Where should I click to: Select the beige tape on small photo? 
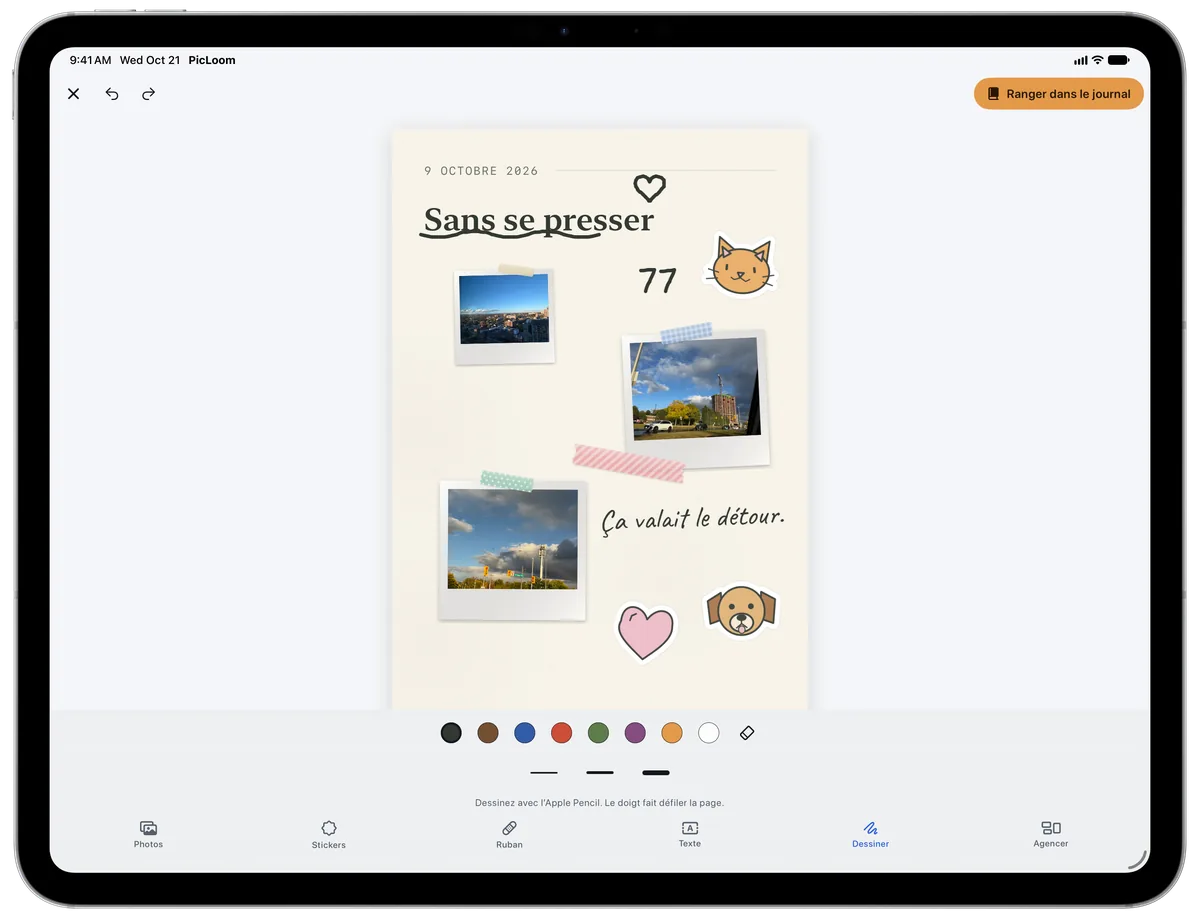517,270
